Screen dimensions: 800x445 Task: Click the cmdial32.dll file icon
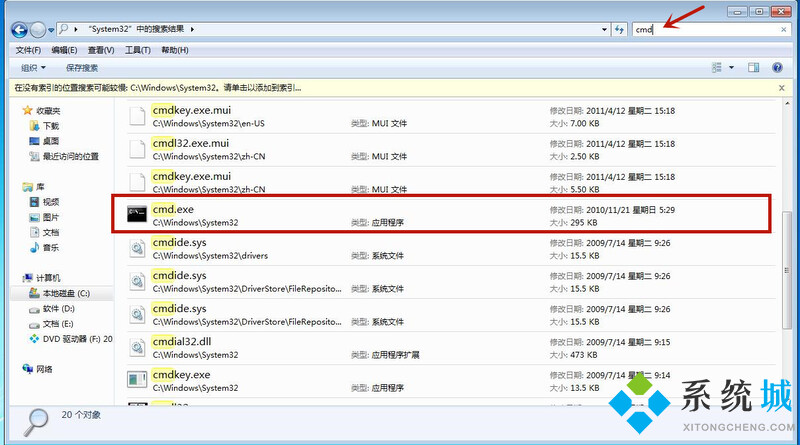click(137, 348)
